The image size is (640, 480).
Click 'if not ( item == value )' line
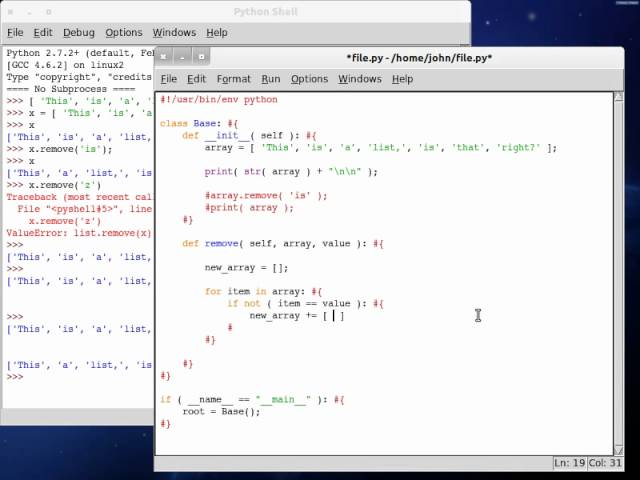(305, 304)
